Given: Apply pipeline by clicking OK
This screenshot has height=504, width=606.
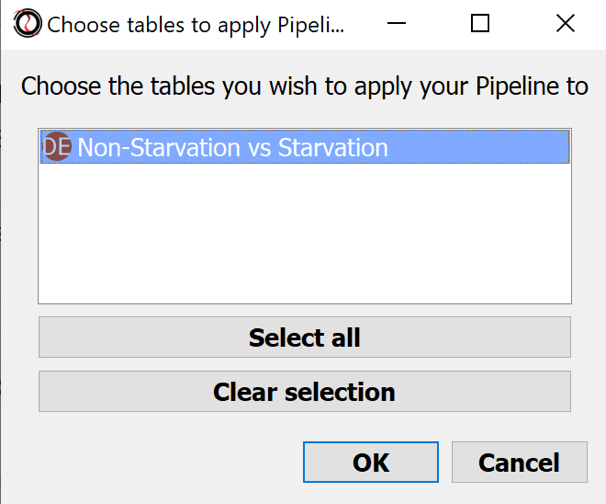Looking at the screenshot, I should tap(370, 463).
